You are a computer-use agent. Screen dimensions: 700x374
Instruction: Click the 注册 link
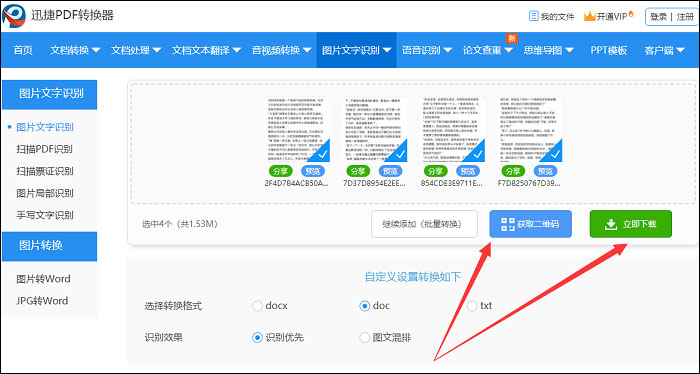point(685,17)
